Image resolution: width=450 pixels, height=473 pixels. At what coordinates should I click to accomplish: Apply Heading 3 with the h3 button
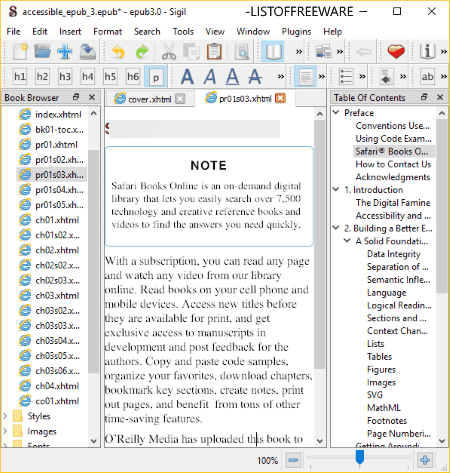point(65,77)
